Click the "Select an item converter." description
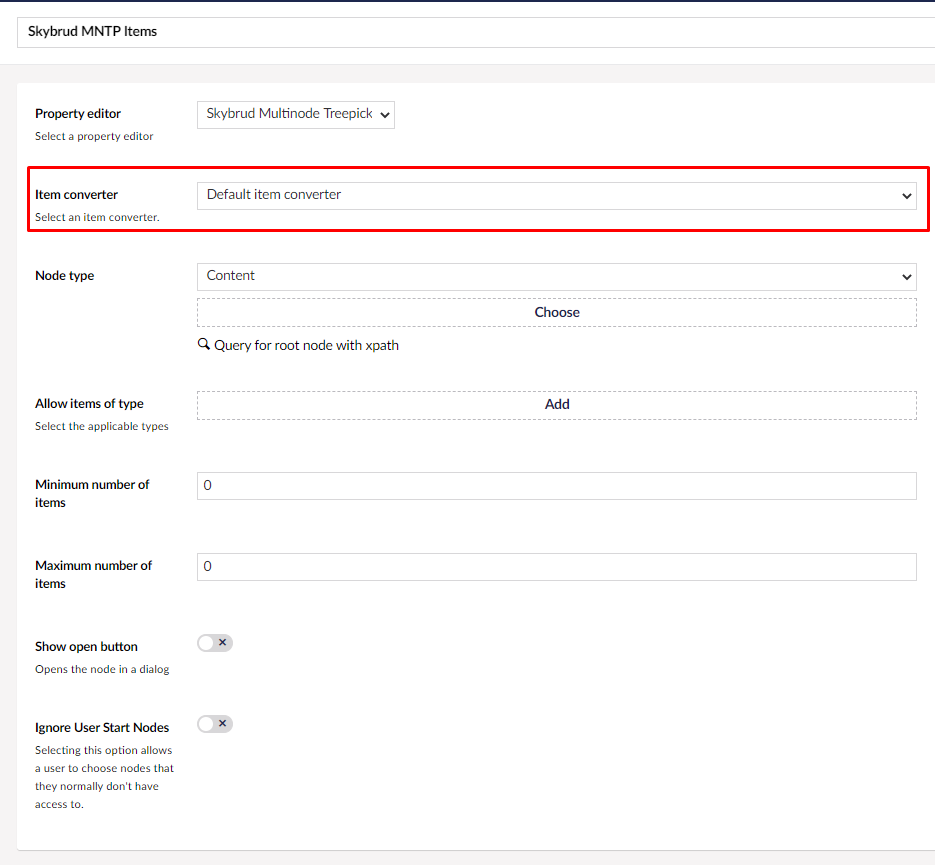 coord(97,218)
